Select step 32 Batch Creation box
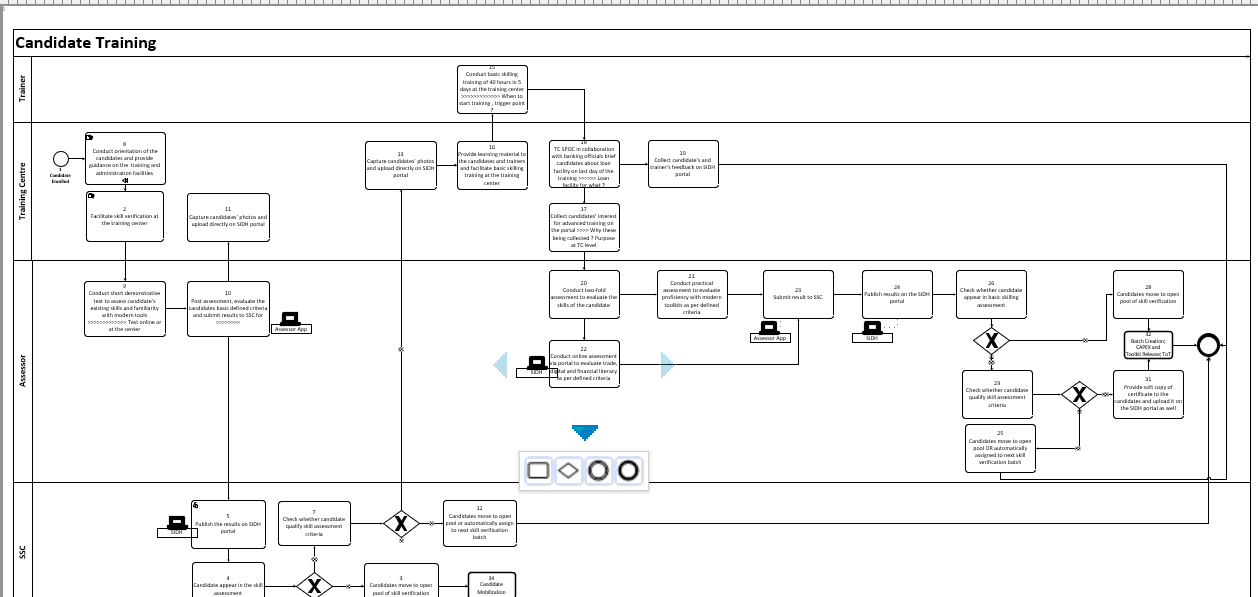The height and width of the screenshot is (597, 1258). (x=1148, y=346)
